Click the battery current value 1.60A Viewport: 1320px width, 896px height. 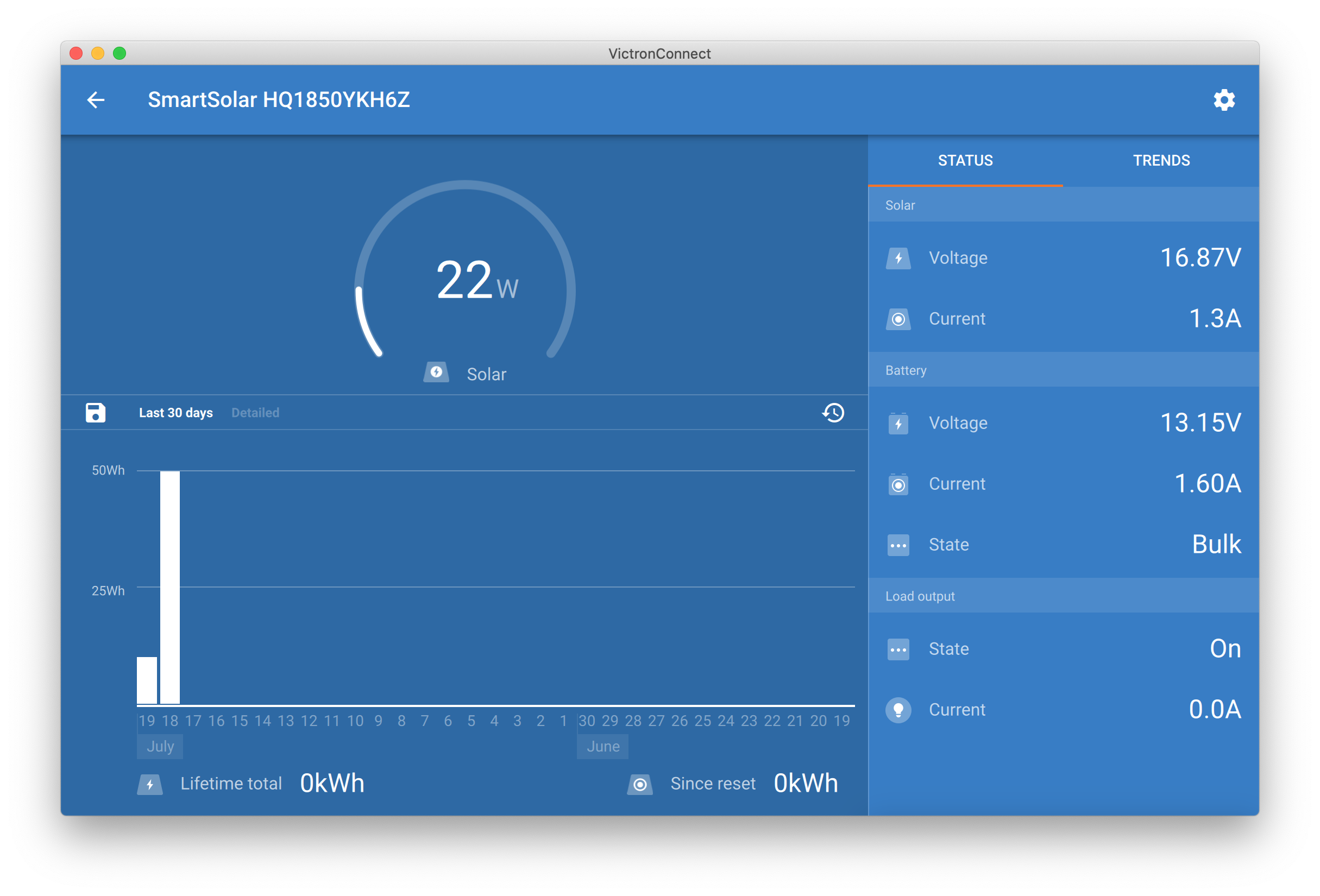coord(1208,484)
